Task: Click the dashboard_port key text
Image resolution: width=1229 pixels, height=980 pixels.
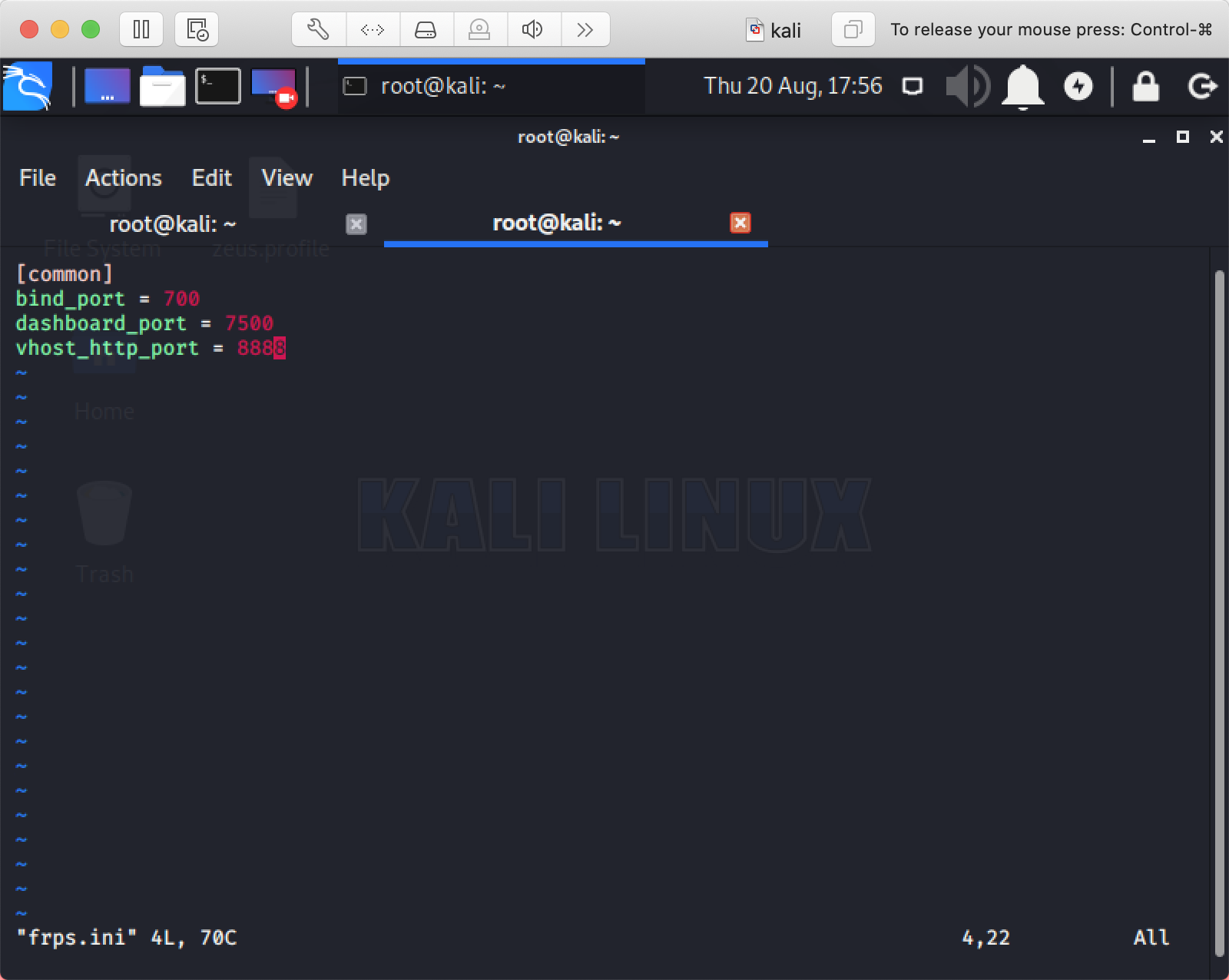Action: pyautogui.click(x=101, y=323)
